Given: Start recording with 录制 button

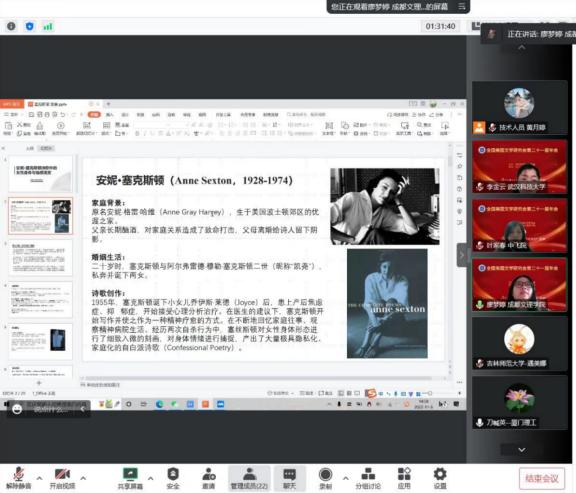Looking at the screenshot, I should (325, 478).
